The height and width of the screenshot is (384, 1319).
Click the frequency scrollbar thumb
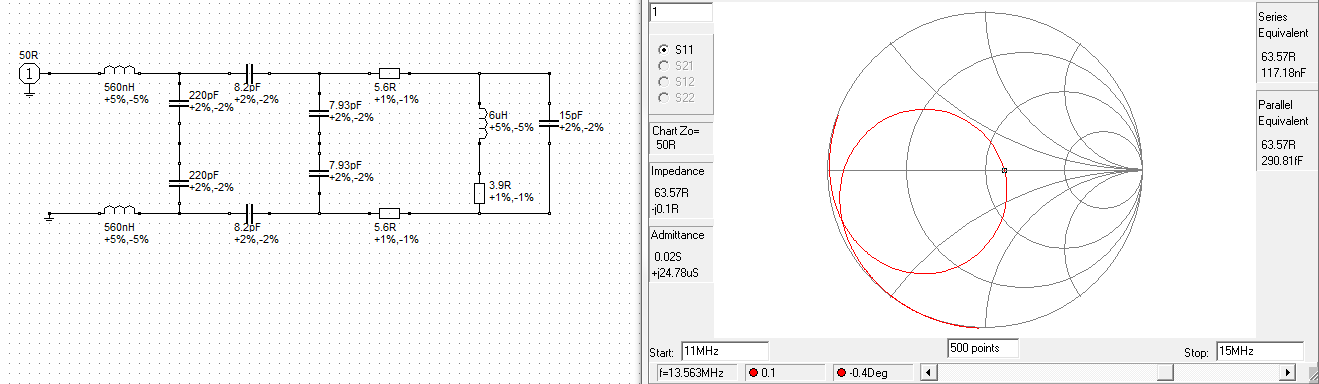[x=1165, y=372]
